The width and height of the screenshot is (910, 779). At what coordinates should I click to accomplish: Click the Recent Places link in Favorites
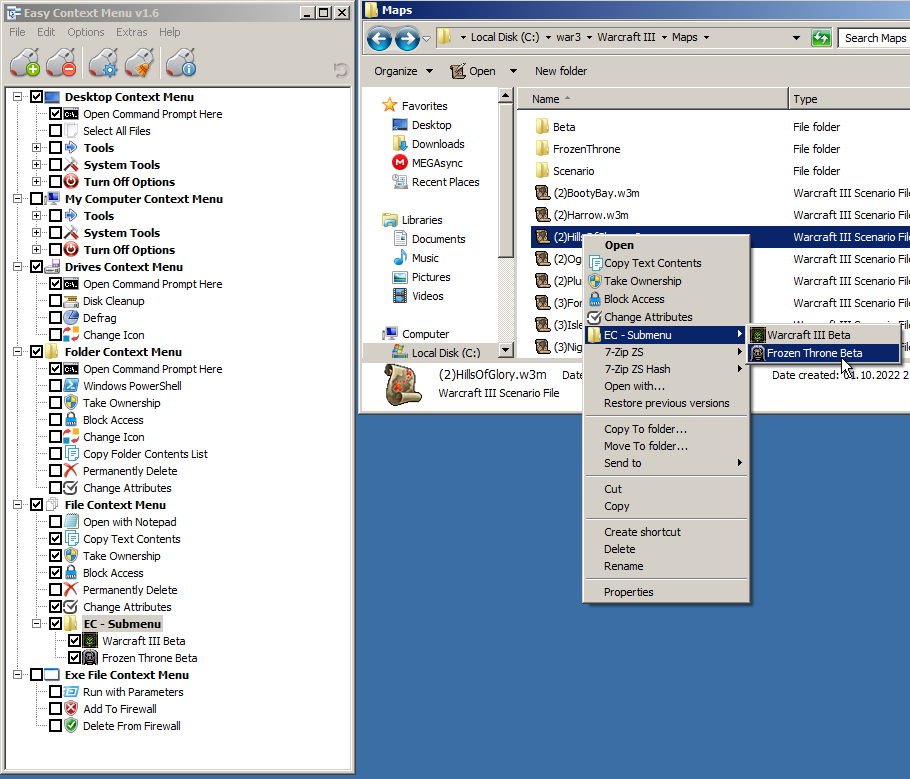click(445, 182)
